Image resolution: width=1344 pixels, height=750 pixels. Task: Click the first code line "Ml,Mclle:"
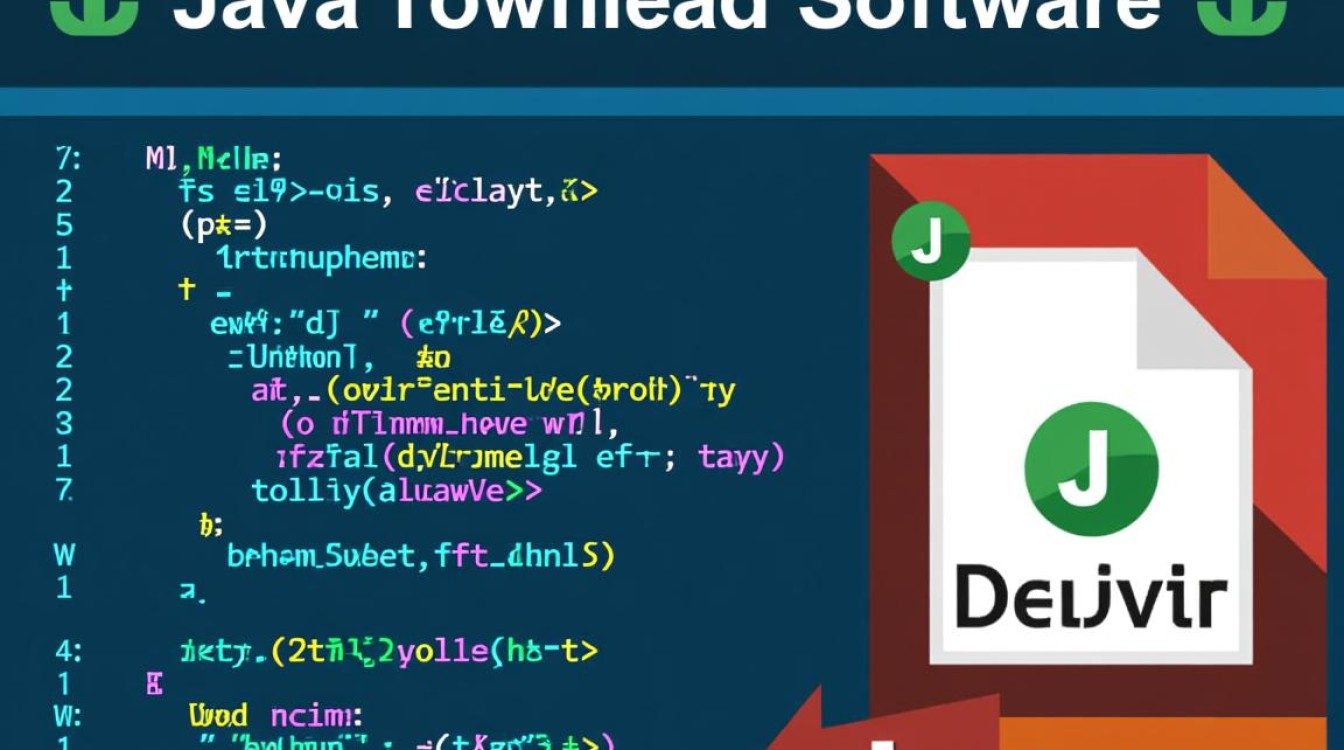click(213, 158)
